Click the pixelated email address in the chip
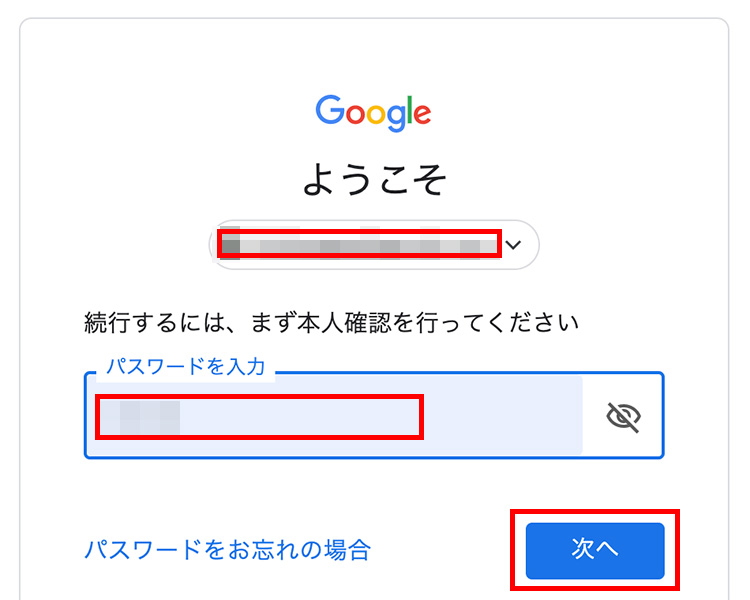The image size is (750, 600). (x=359, y=244)
